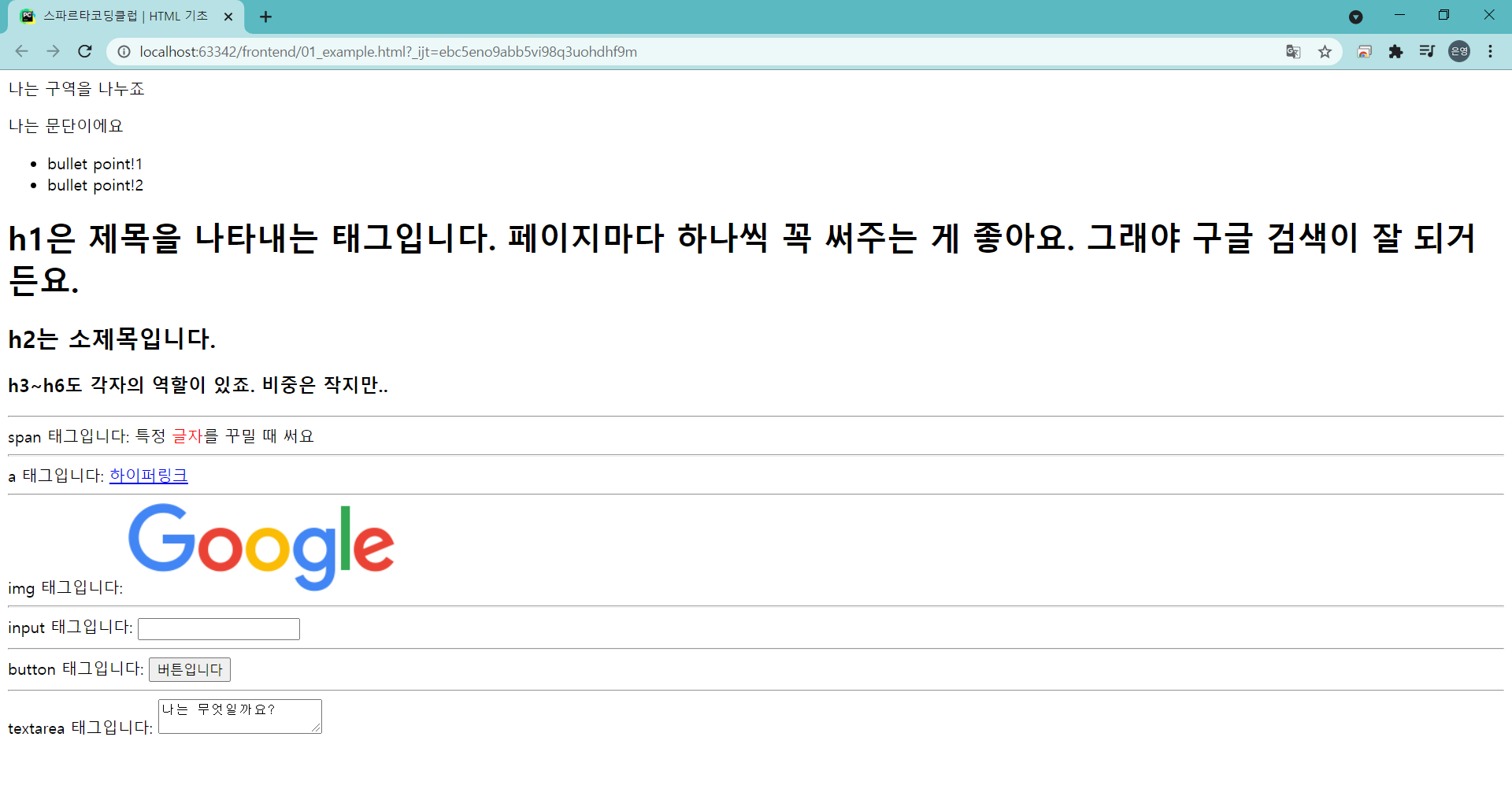Open the media control playlist icon
1512x811 pixels.
point(1427,51)
